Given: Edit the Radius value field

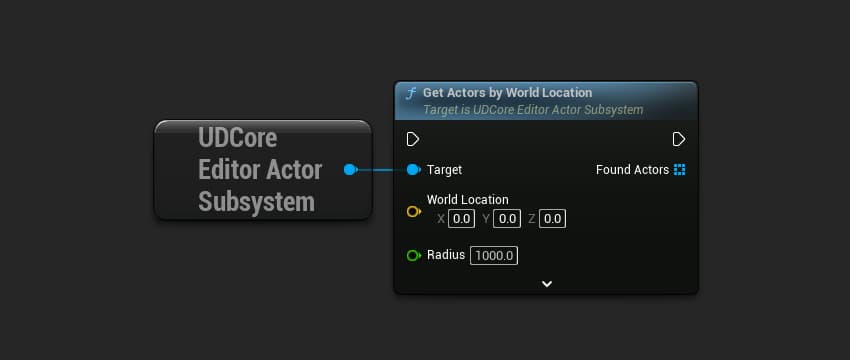Looking at the screenshot, I should pyautogui.click(x=494, y=256).
